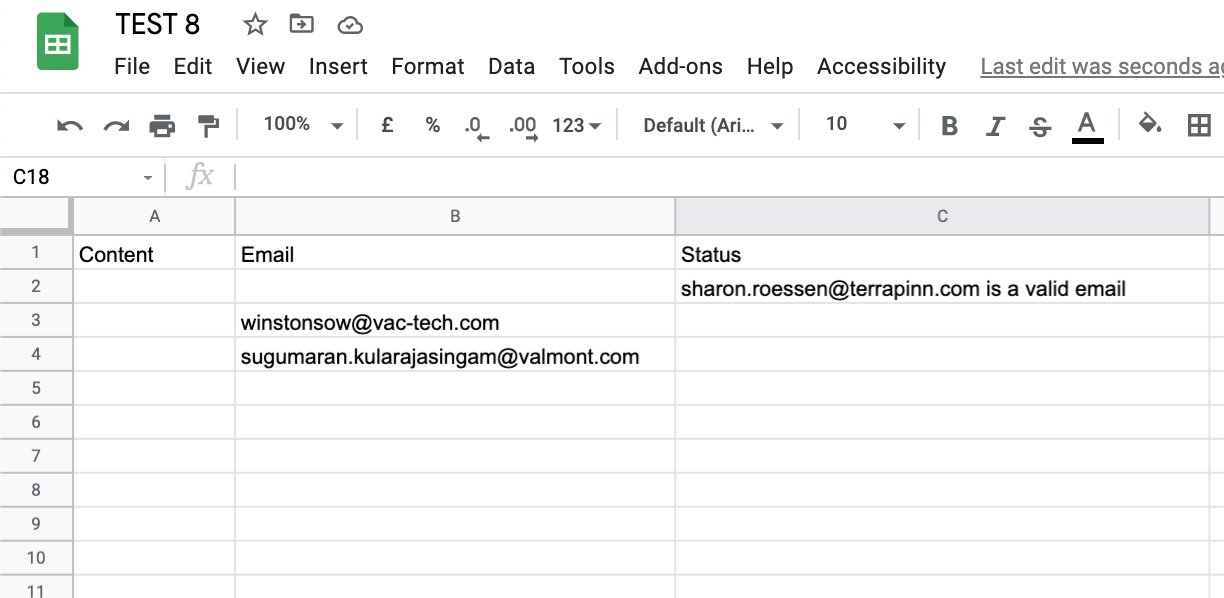The height and width of the screenshot is (598, 1224).
Task: Open the File menu
Action: (132, 66)
